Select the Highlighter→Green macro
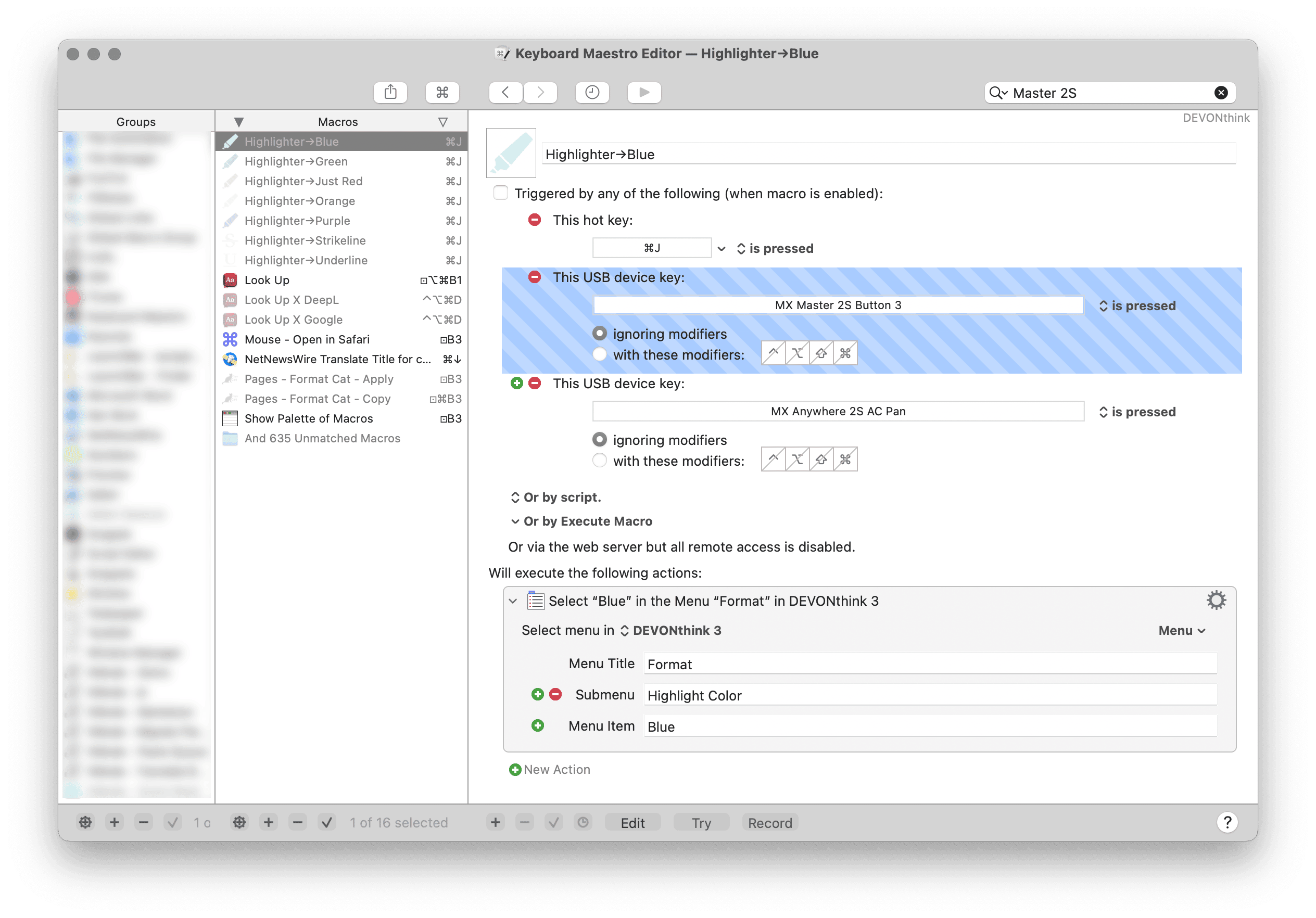The image size is (1316, 918). pos(341,162)
